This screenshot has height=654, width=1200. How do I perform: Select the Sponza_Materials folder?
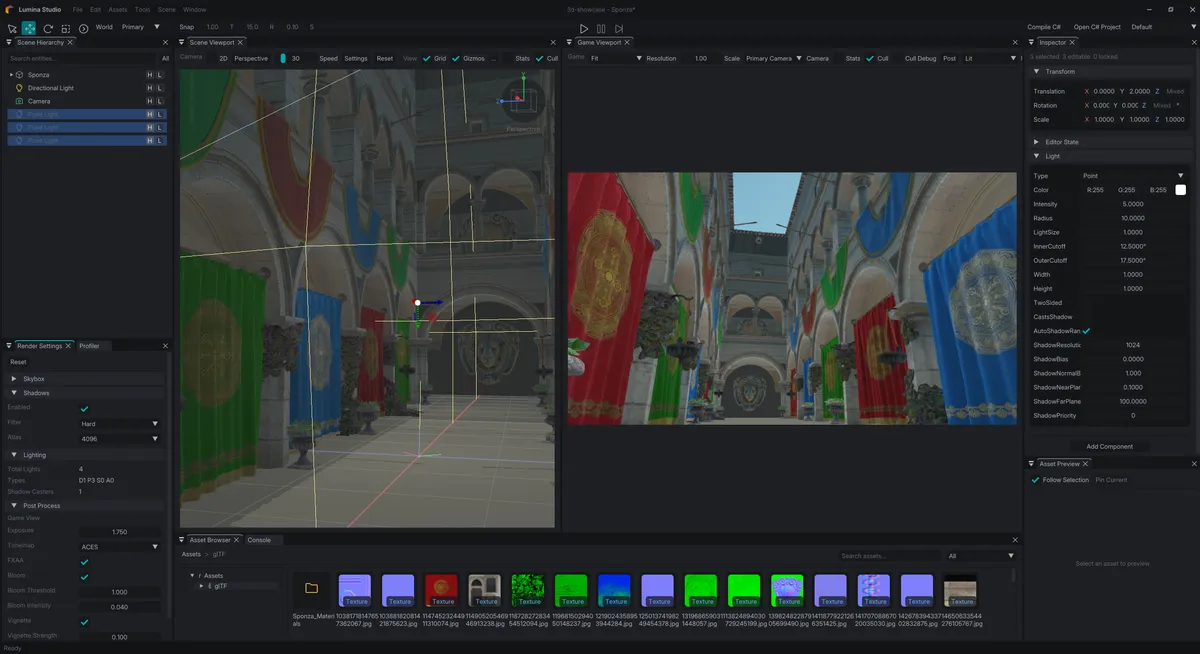pos(311,589)
